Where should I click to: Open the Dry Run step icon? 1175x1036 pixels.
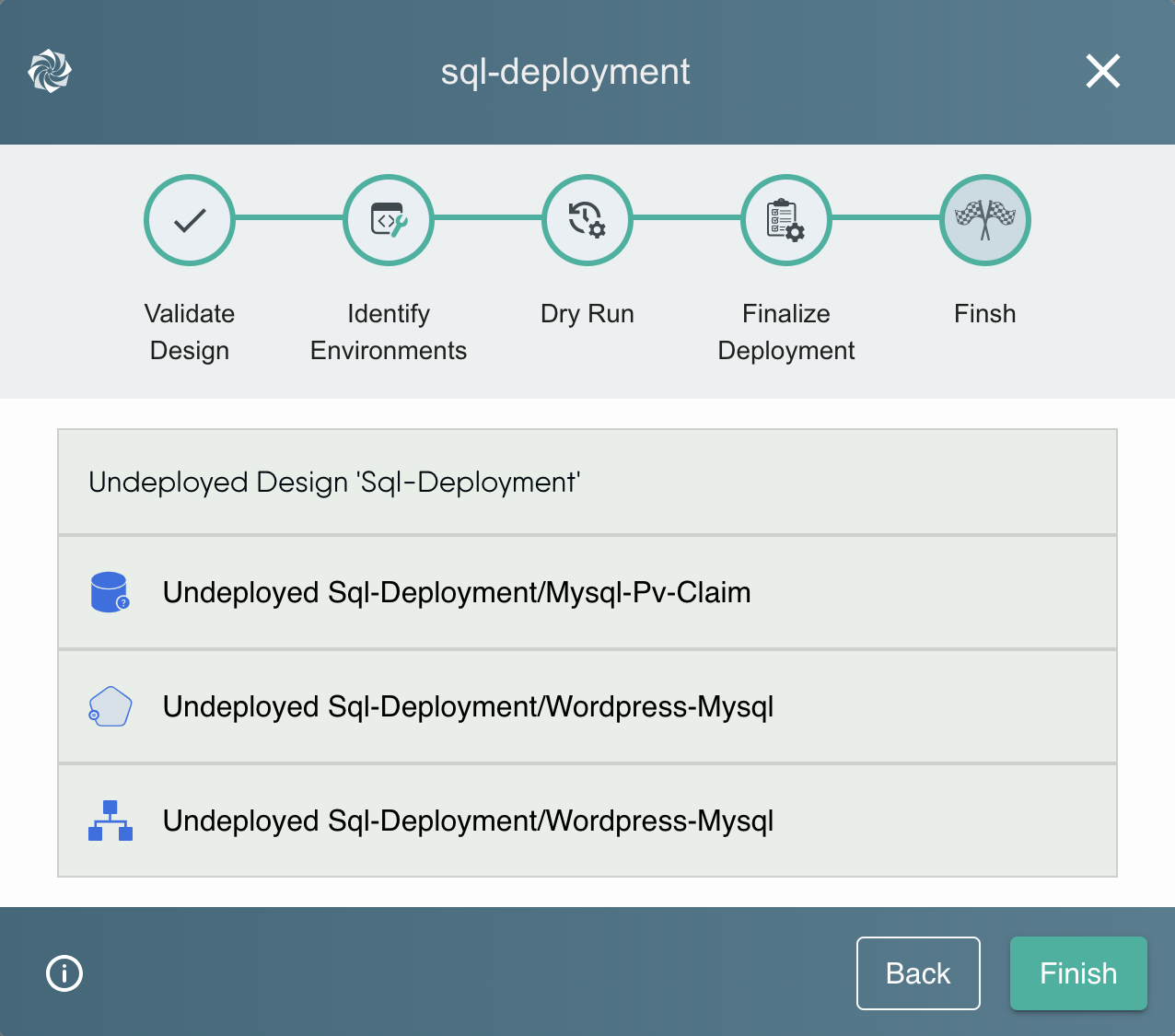pyautogui.click(x=587, y=220)
